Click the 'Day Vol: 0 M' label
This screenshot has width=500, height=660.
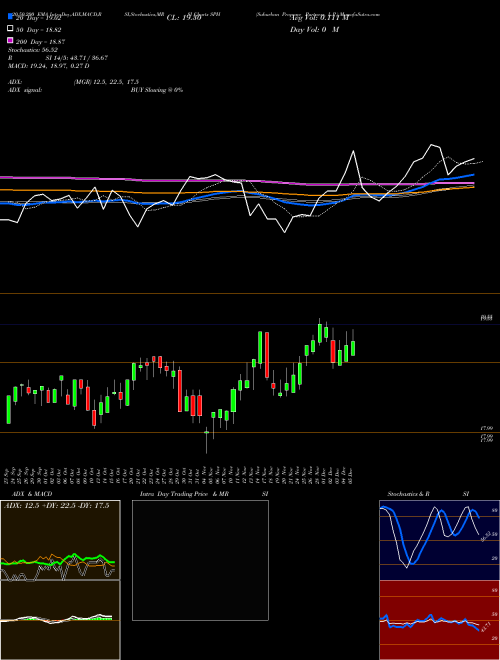314,29
